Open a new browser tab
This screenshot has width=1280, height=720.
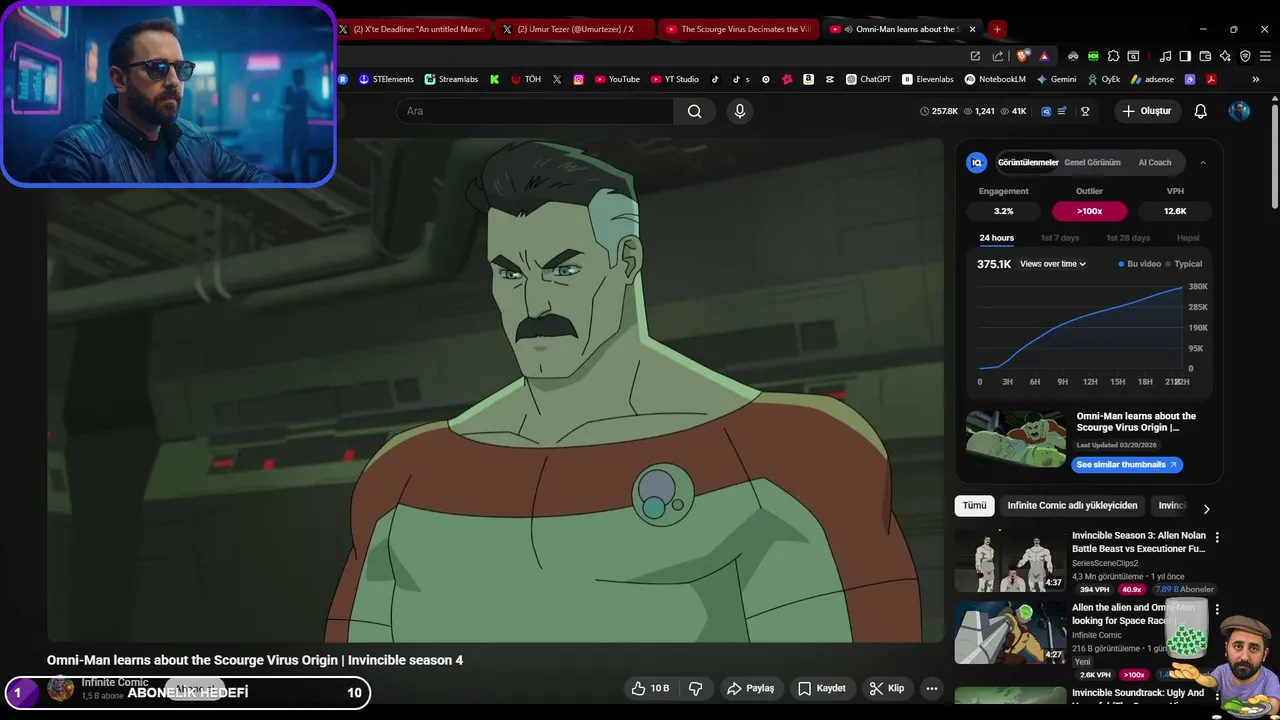pyautogui.click(x=997, y=29)
